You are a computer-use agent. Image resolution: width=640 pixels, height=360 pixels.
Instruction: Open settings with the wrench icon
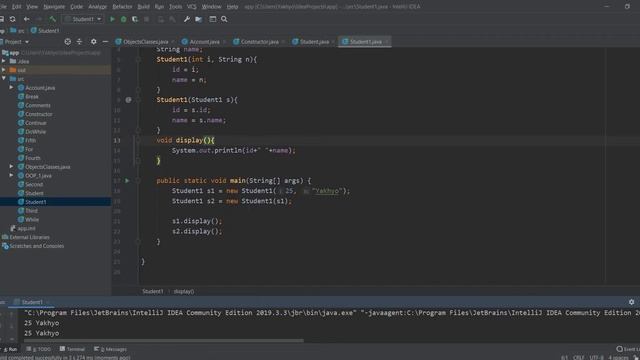click(x=187, y=19)
